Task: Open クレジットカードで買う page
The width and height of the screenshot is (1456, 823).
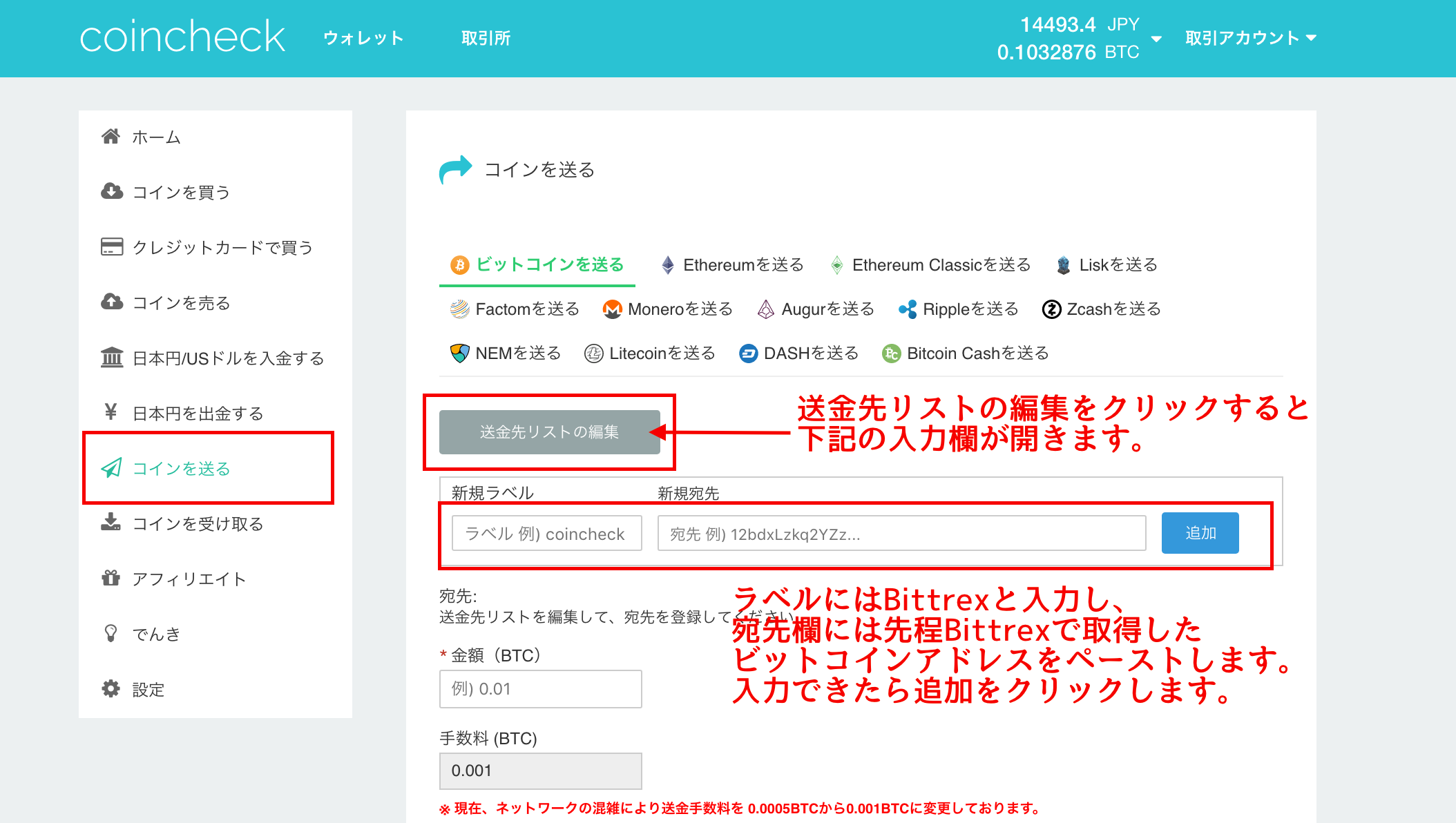Action: click(x=222, y=247)
